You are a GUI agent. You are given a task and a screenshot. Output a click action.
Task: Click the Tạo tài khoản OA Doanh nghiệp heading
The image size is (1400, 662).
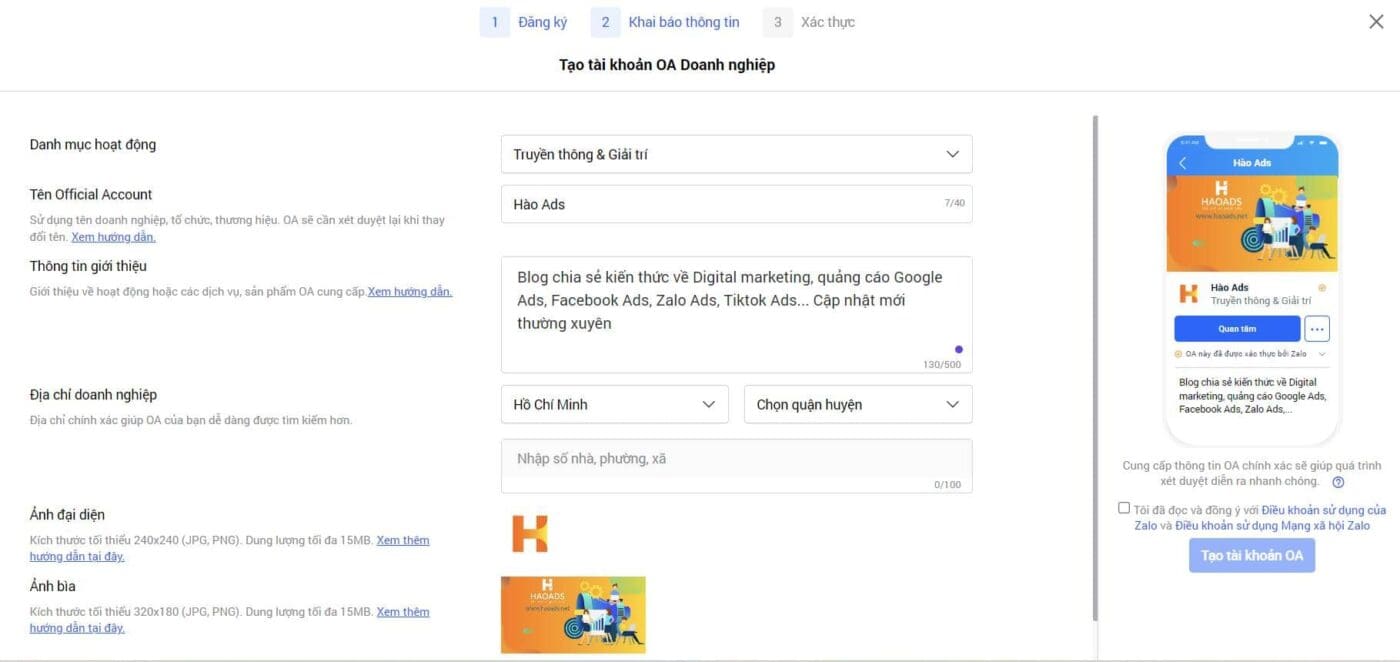667,65
